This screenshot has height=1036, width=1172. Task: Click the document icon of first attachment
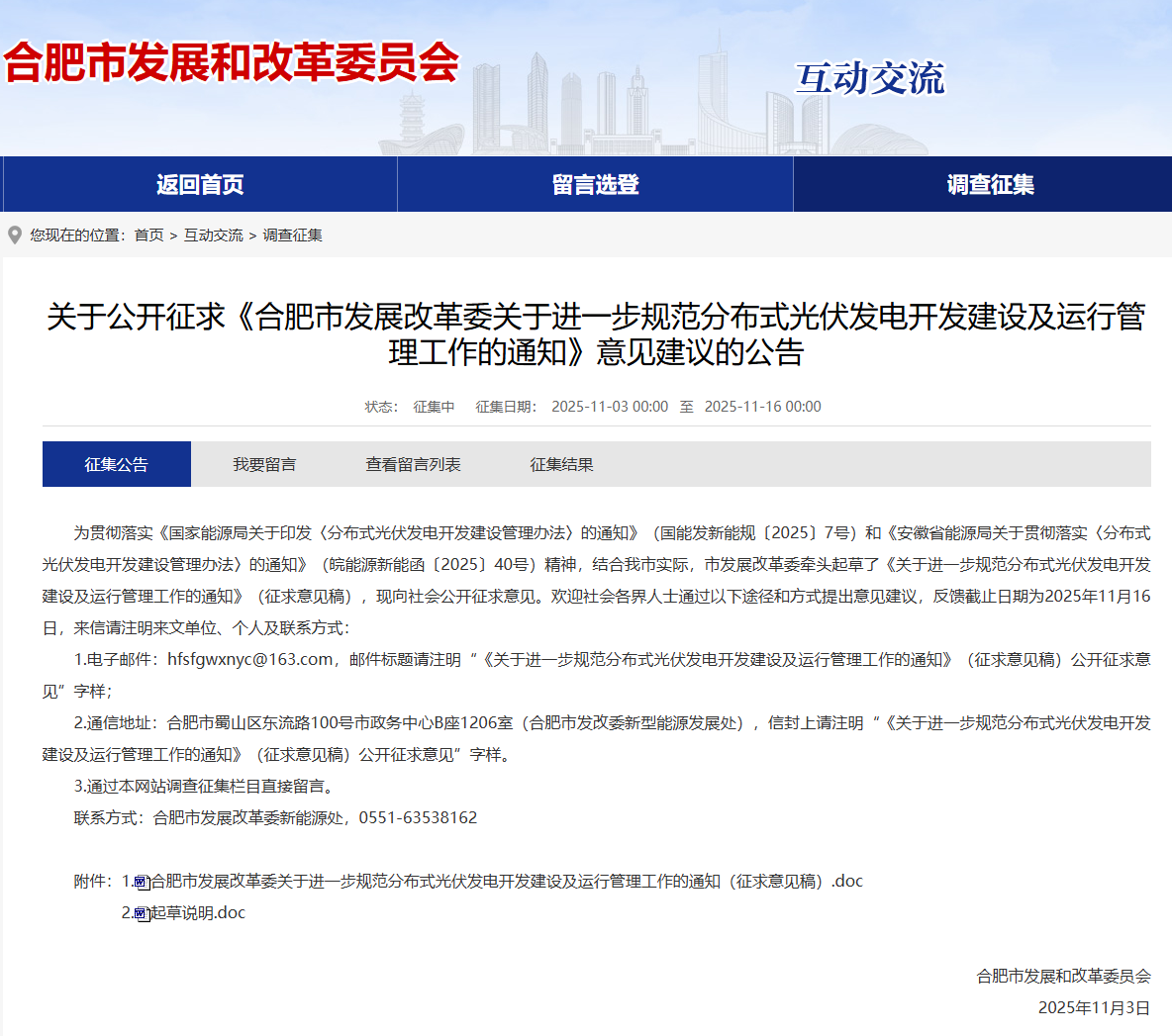142,882
